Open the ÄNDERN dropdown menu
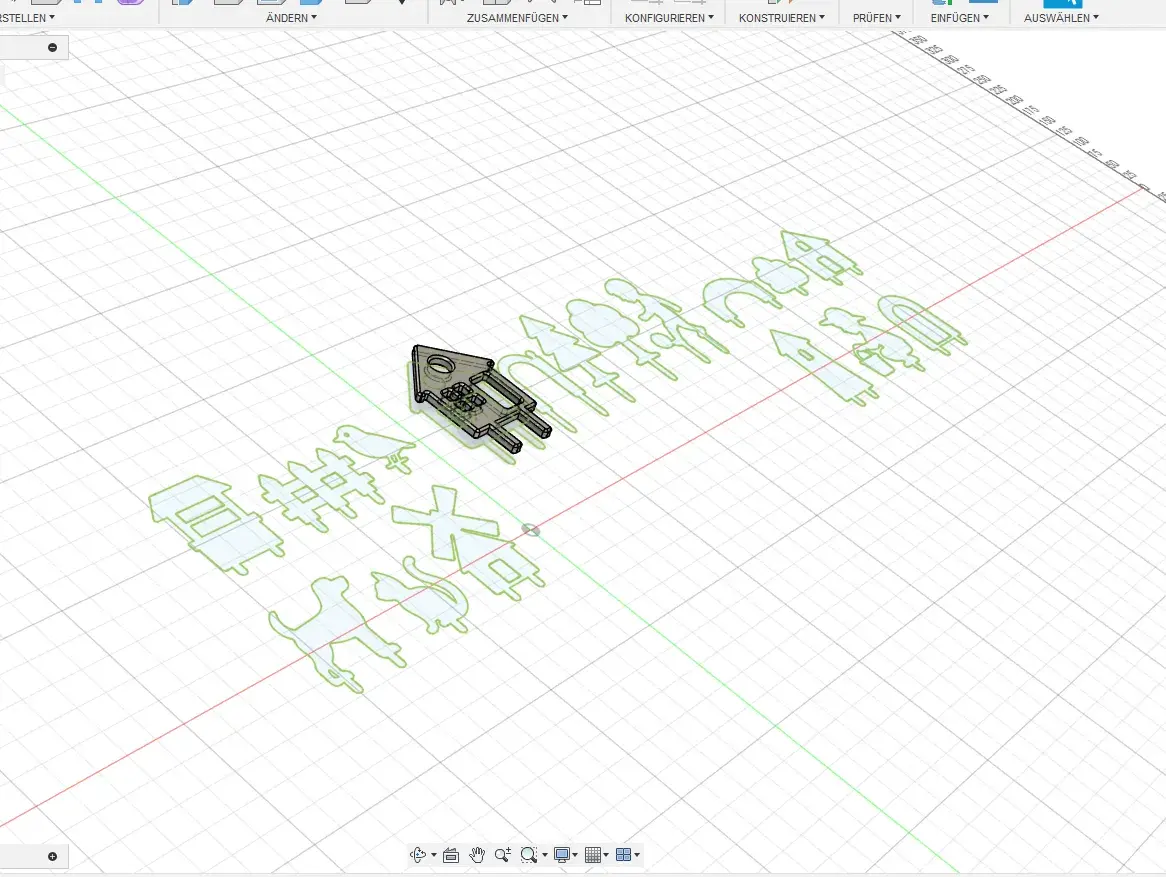Image resolution: width=1166 pixels, height=877 pixels. click(x=292, y=18)
